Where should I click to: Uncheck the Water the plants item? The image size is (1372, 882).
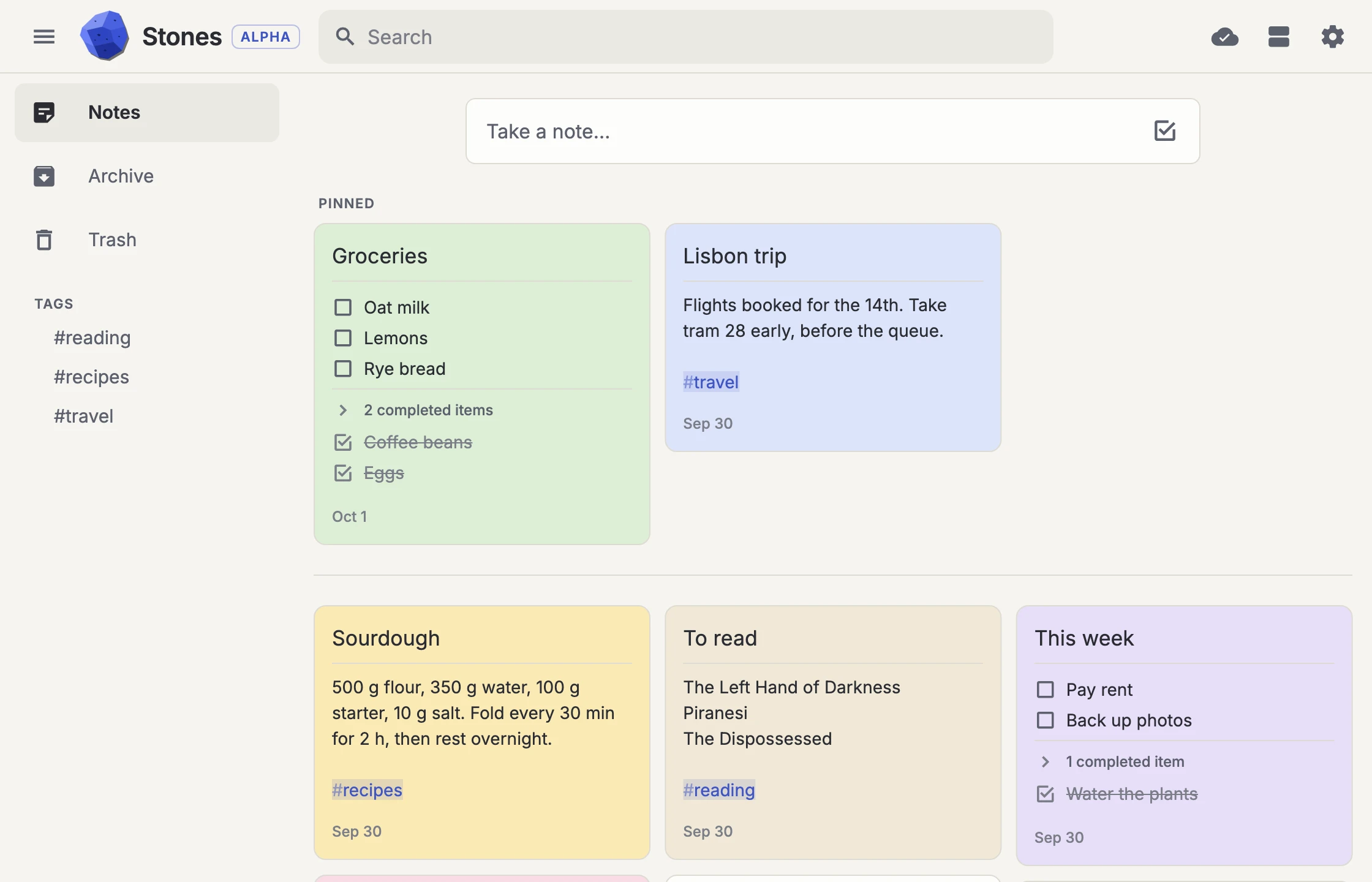pyautogui.click(x=1046, y=794)
